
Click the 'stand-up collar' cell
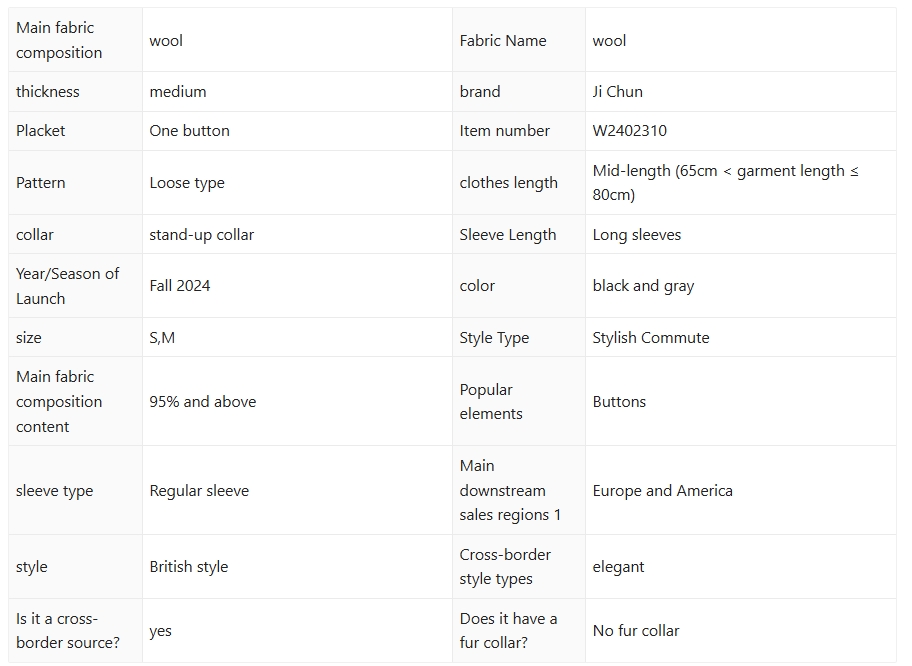click(201, 235)
